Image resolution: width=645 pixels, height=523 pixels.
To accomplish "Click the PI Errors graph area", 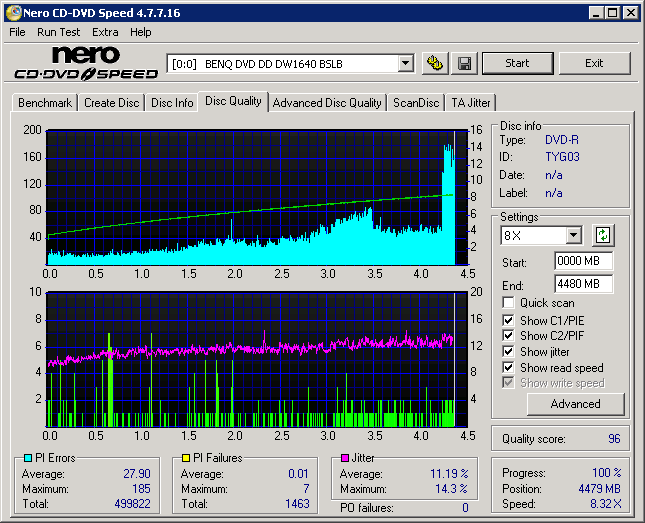I will [257, 198].
